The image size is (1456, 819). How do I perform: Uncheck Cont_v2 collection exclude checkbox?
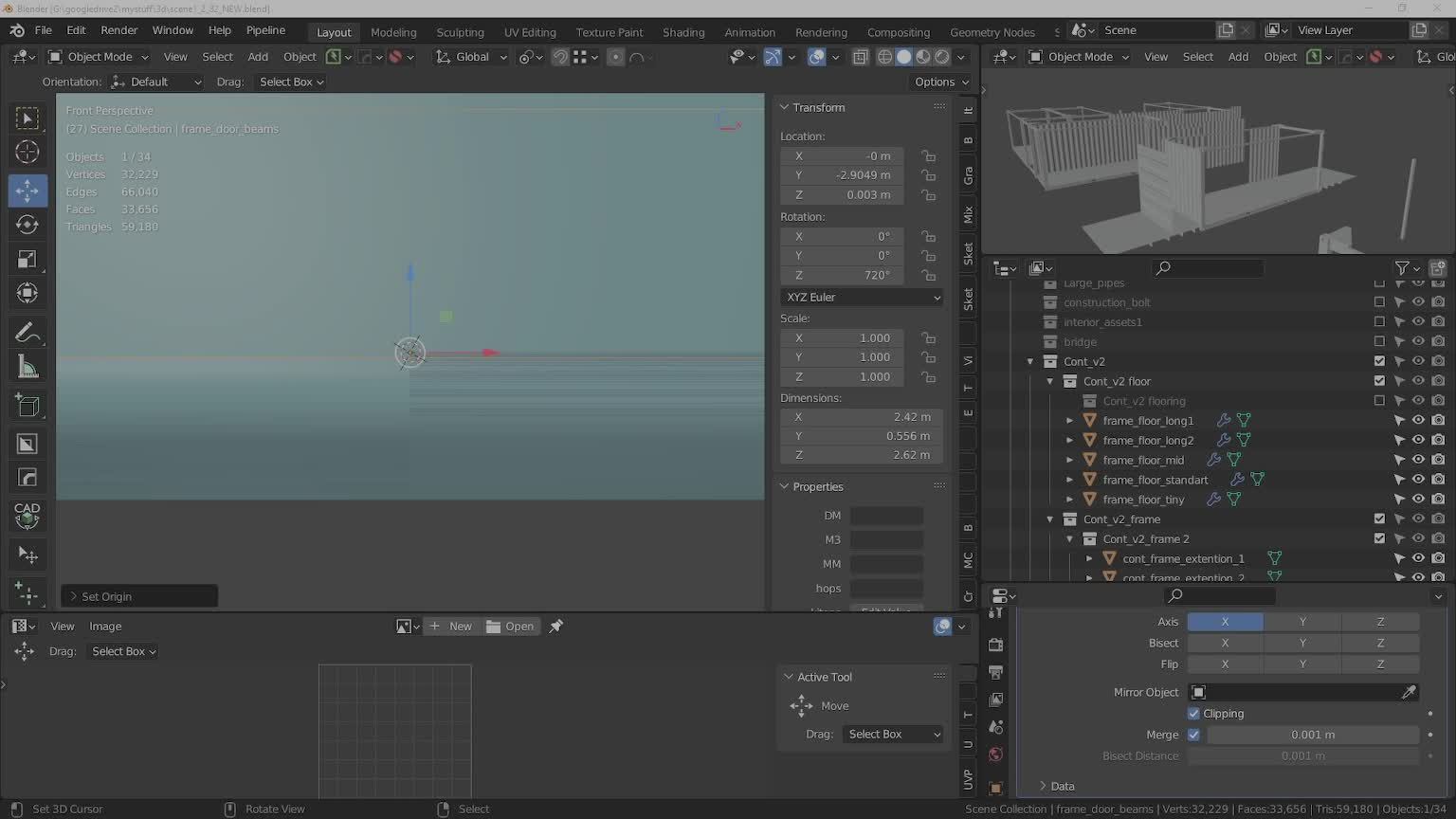[1379, 361]
